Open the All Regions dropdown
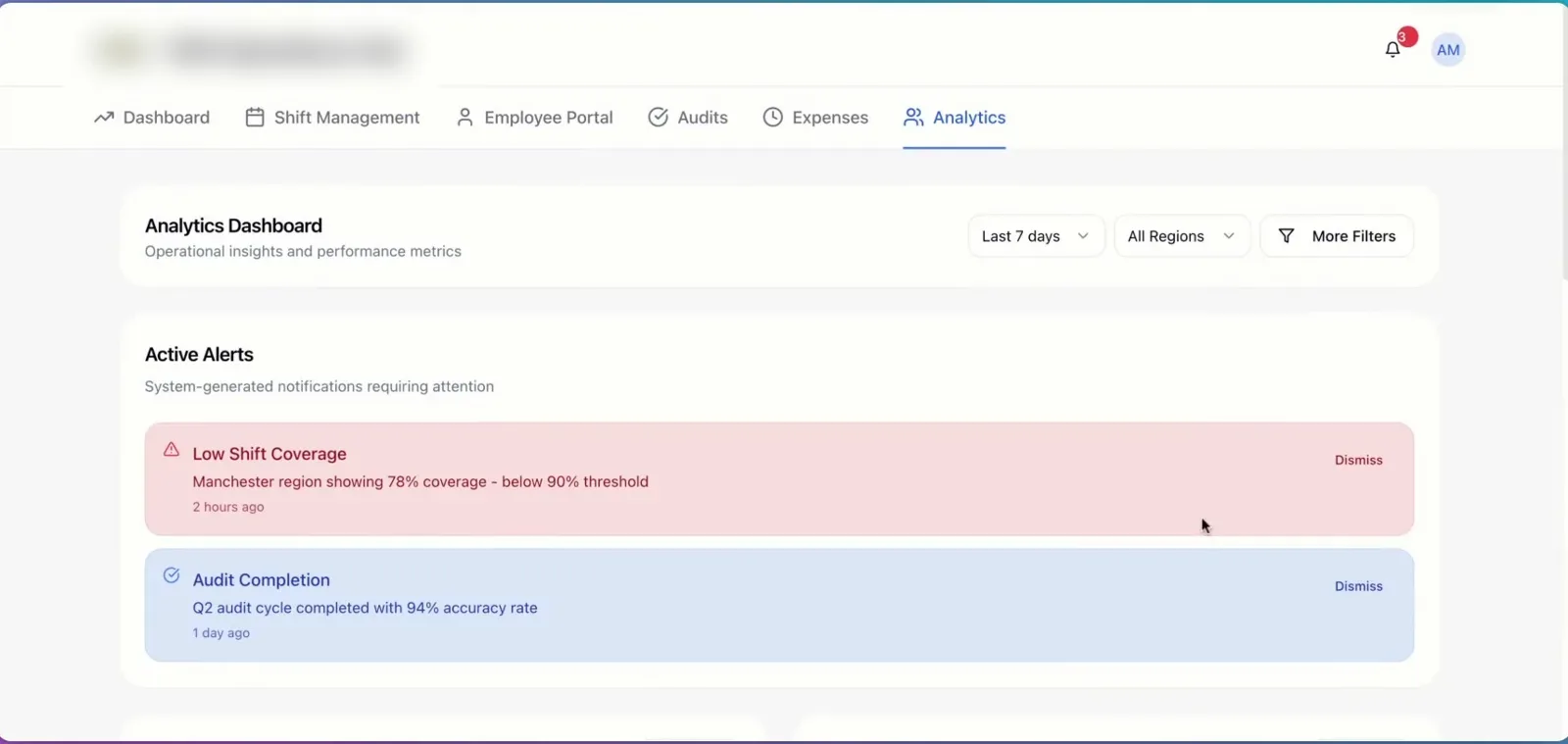Screen dimensions: 1568x744 (1182, 236)
